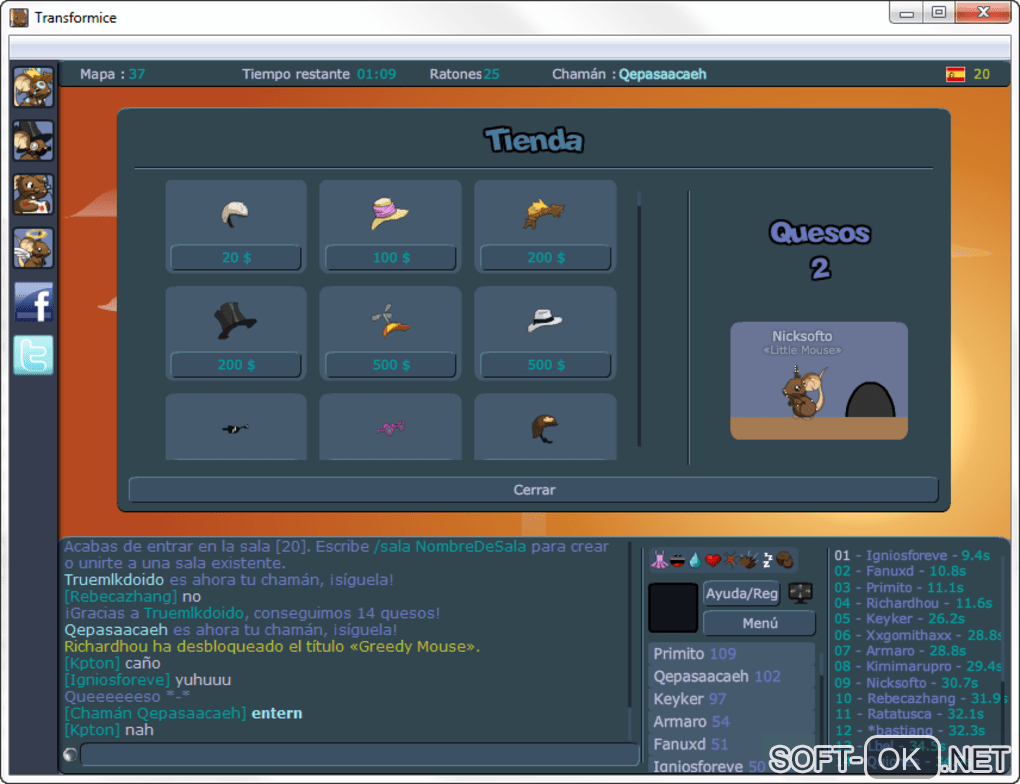Select the white feather hat item
1020x784 pixels.
[x=235, y=213]
